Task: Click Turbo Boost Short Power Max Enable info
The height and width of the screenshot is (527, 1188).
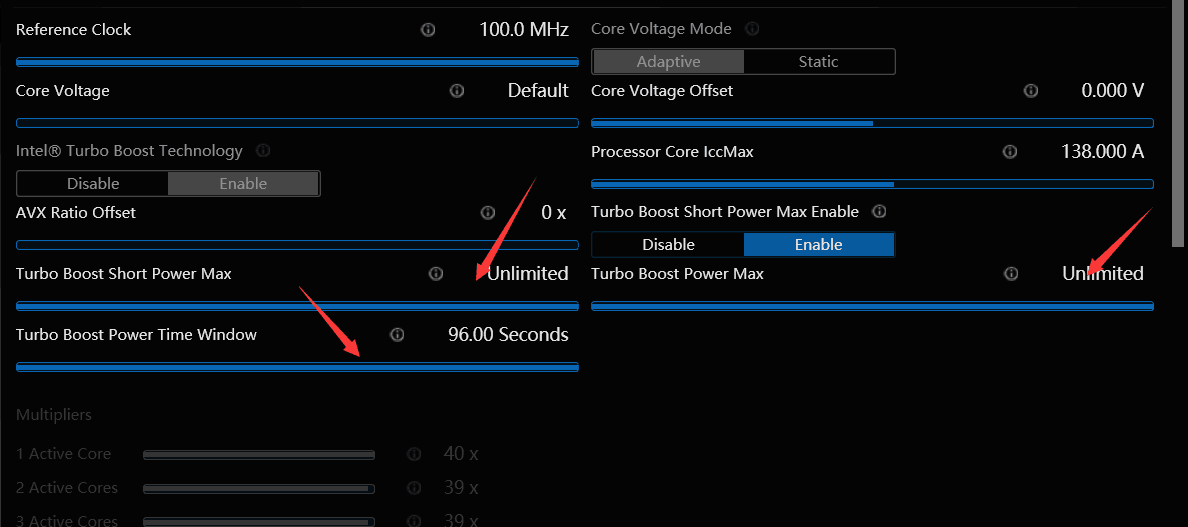Action: tap(880, 212)
